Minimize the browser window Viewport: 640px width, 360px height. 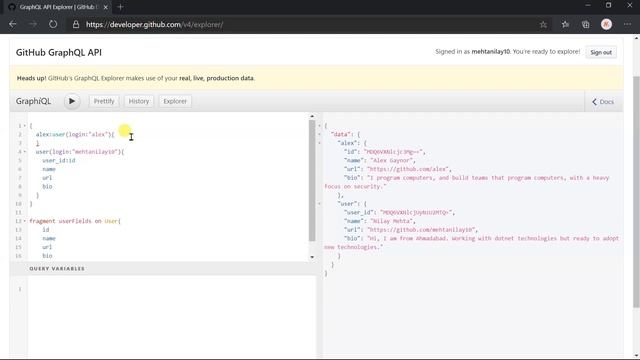coord(588,5)
